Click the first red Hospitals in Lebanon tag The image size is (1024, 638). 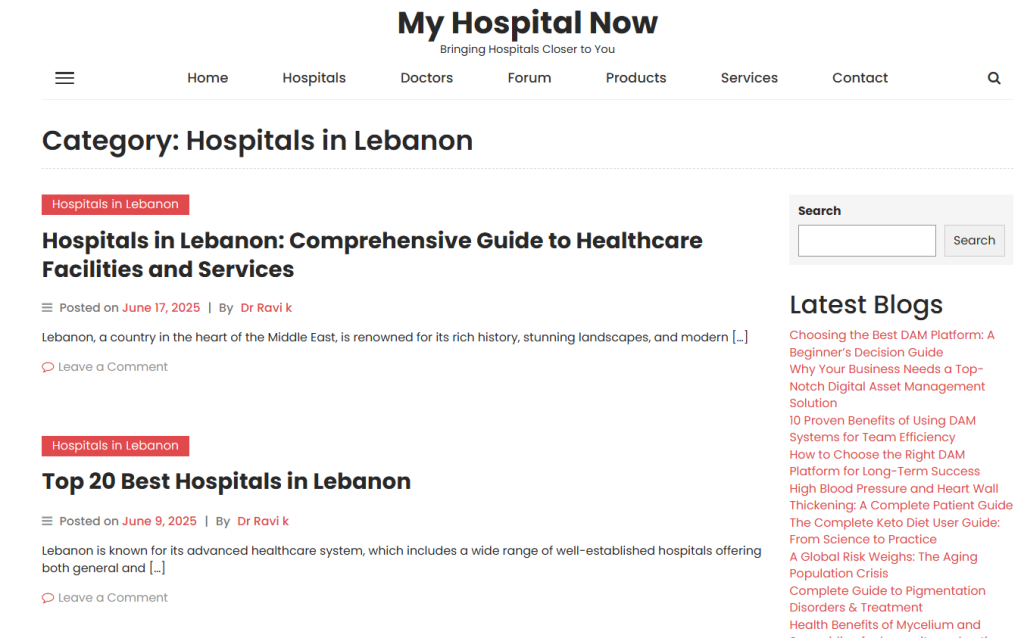click(116, 204)
